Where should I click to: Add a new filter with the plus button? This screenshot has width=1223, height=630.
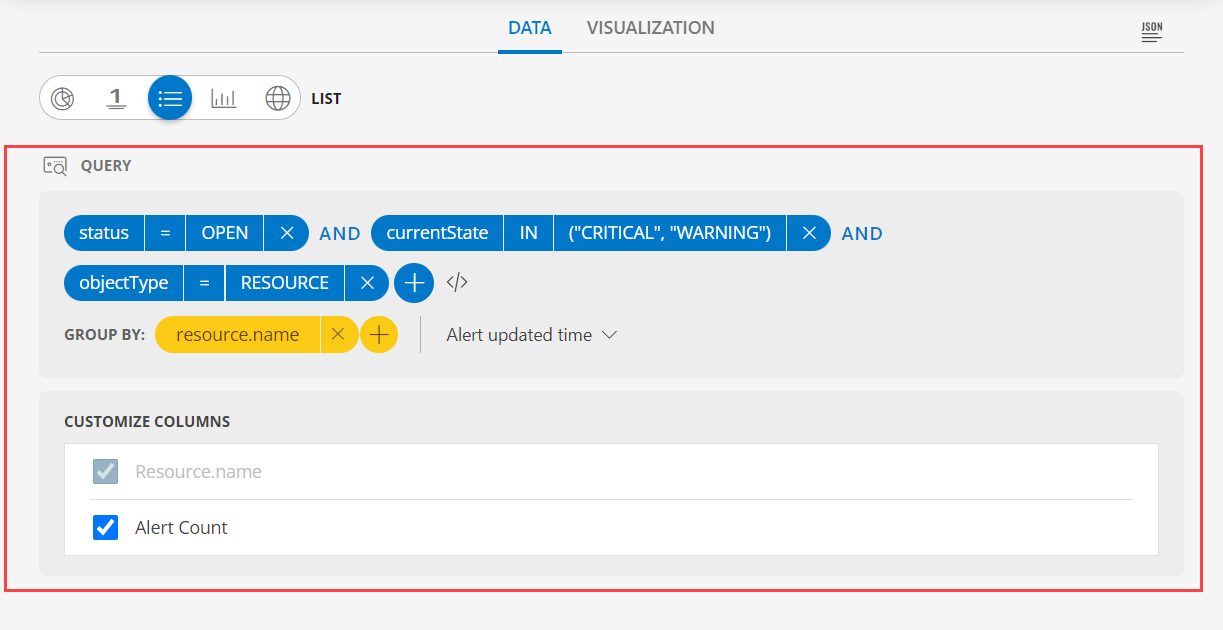point(414,282)
